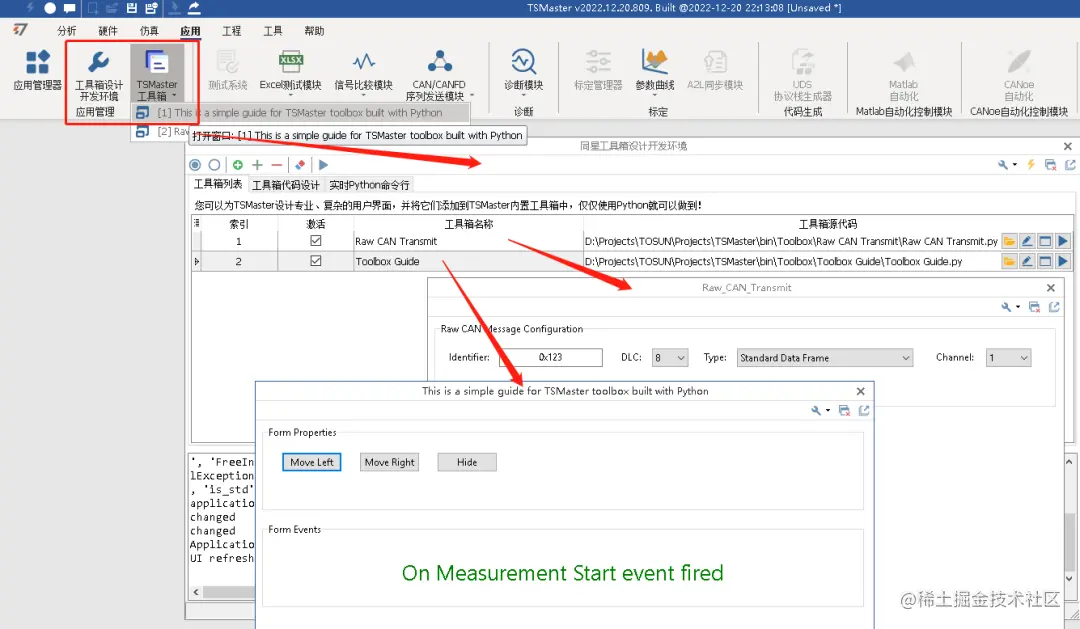The width and height of the screenshot is (1080, 629).
Task: Pop out the Python guide window
Action: click(x=864, y=411)
